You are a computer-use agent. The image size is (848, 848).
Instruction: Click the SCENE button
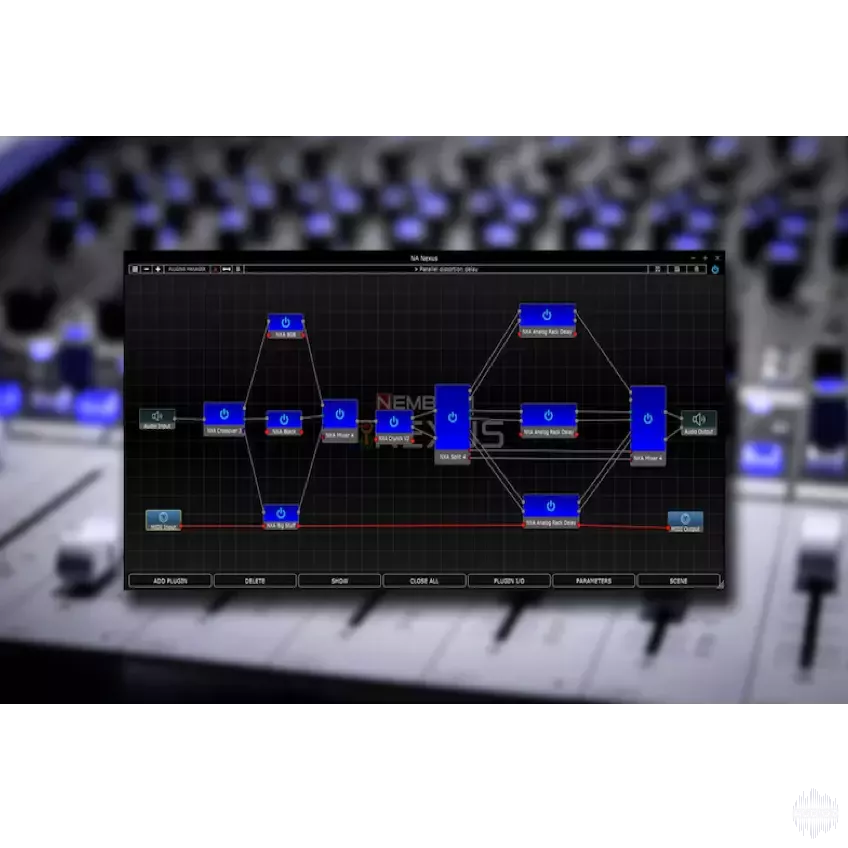pos(678,581)
